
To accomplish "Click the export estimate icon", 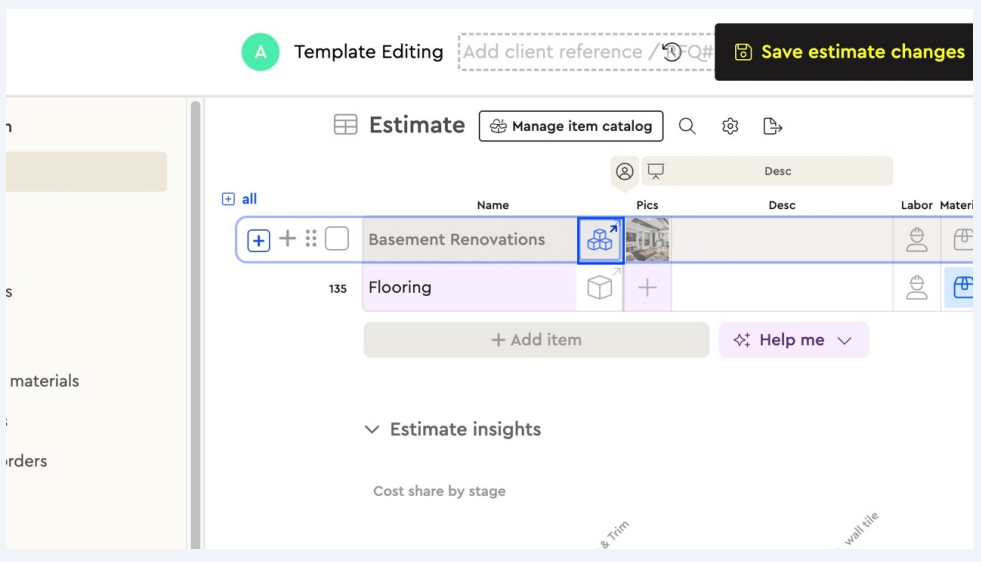I will [x=772, y=126].
